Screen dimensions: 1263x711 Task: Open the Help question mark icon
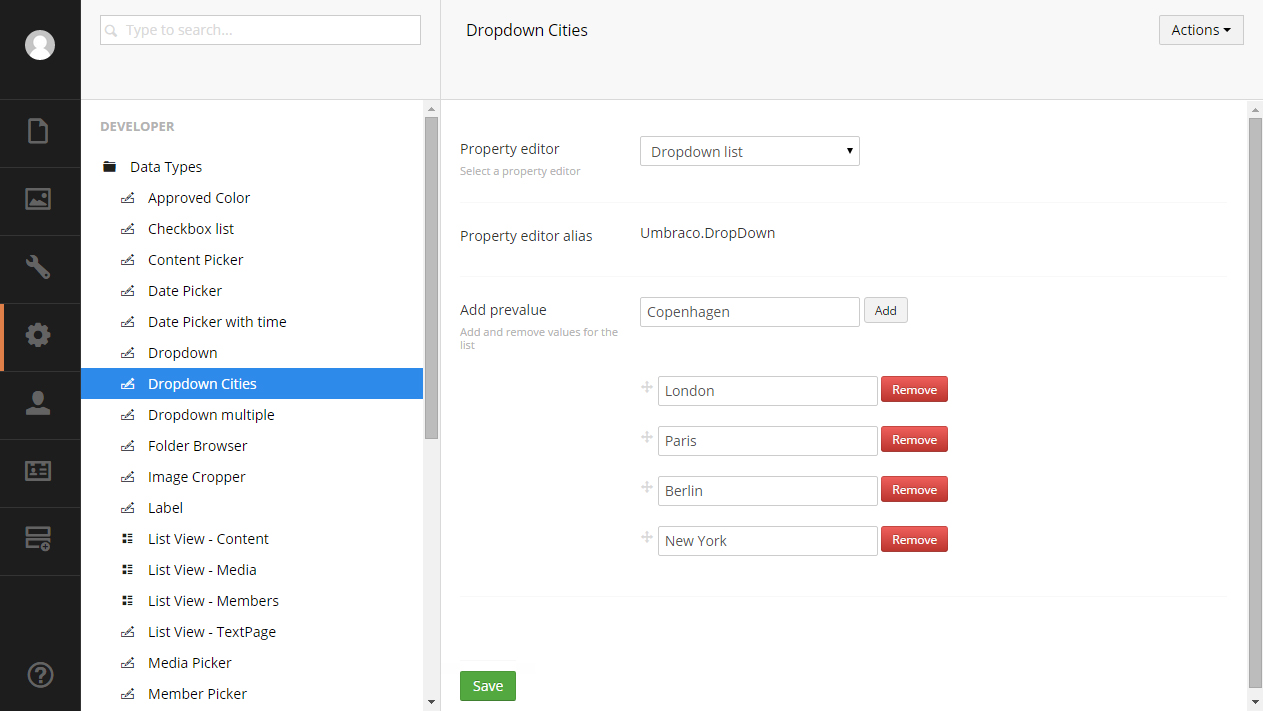[x=40, y=675]
